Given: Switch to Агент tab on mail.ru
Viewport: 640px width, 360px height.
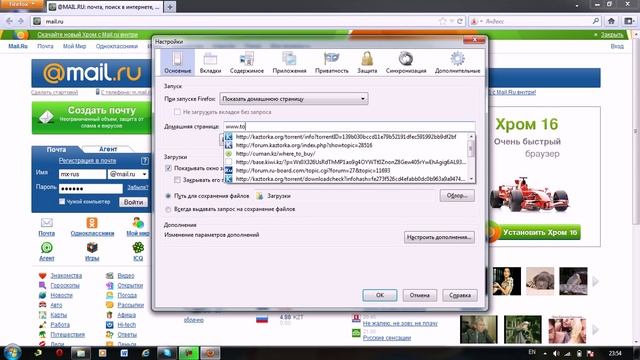Looking at the screenshot, I should [108, 149].
